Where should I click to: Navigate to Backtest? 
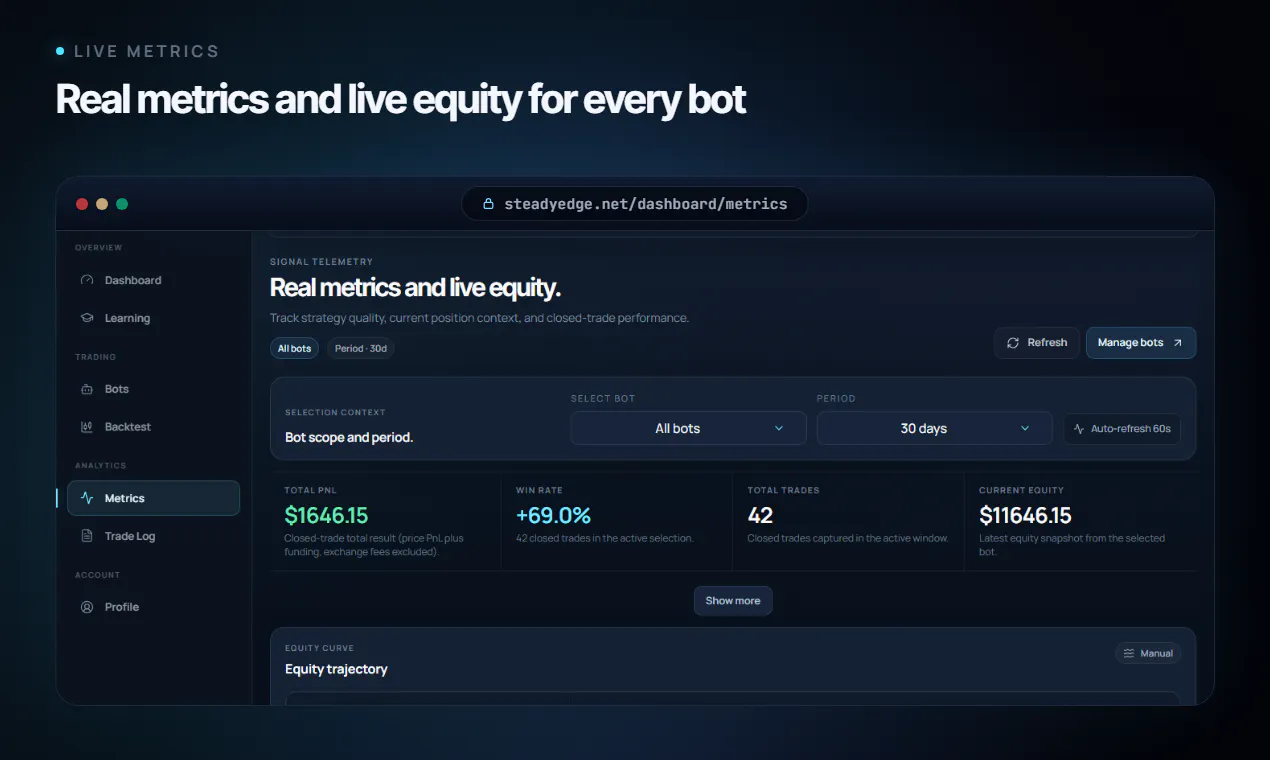(x=153, y=427)
